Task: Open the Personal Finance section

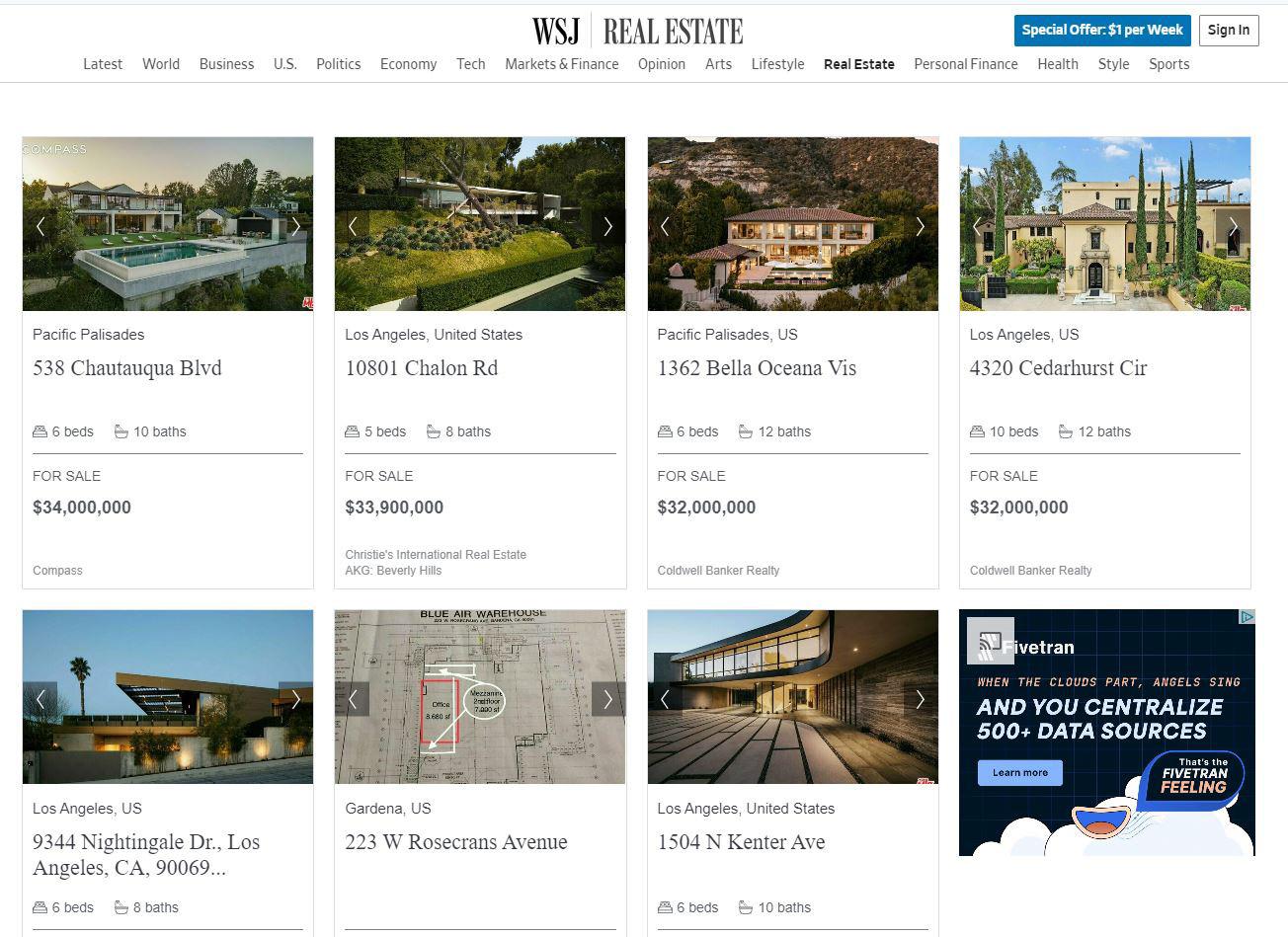Action: coord(966,64)
